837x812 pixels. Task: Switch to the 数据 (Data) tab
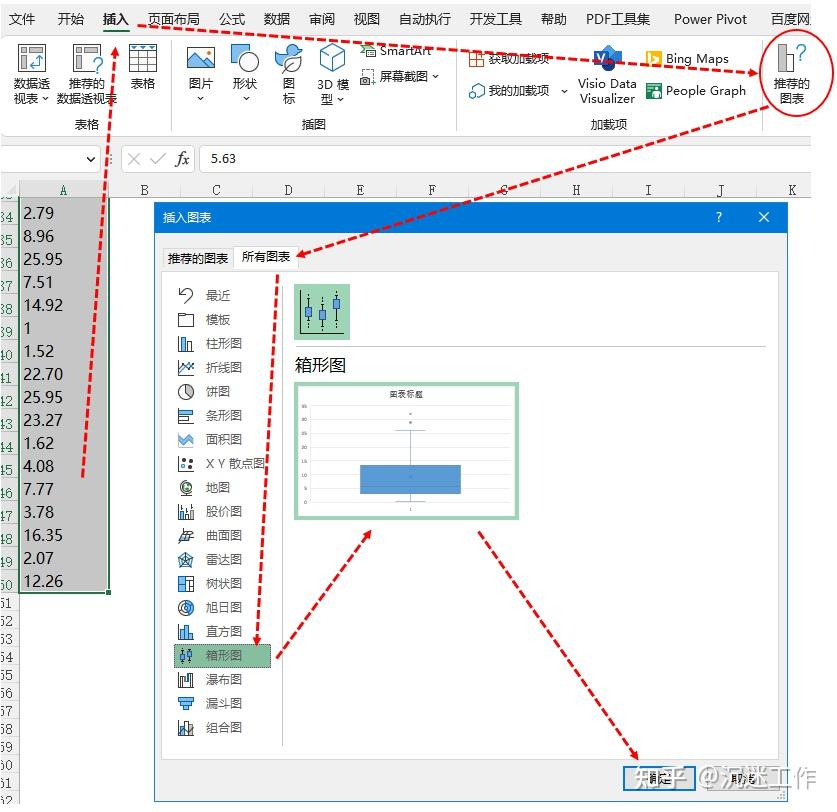coord(277,19)
